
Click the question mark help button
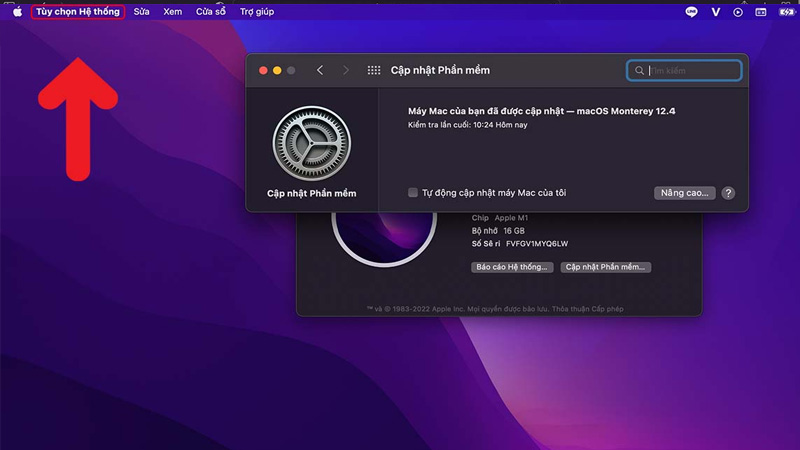tap(728, 193)
